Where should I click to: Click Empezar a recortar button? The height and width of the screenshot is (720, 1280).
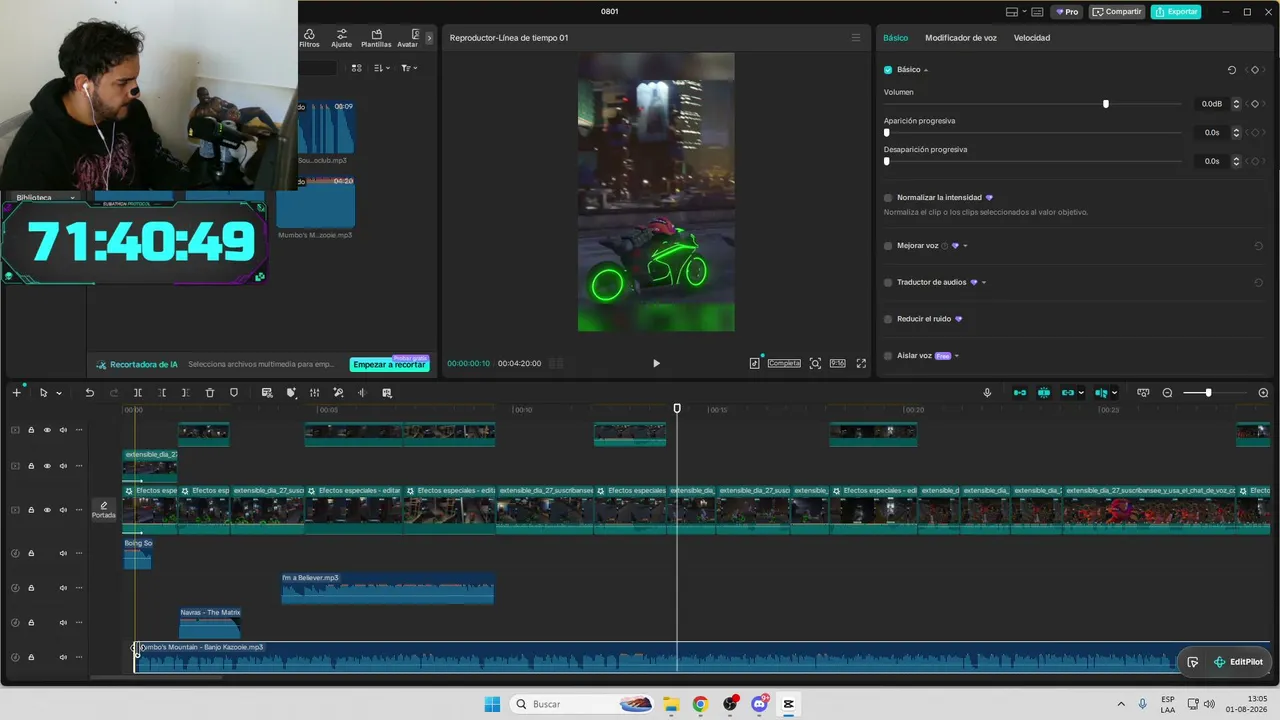point(389,365)
